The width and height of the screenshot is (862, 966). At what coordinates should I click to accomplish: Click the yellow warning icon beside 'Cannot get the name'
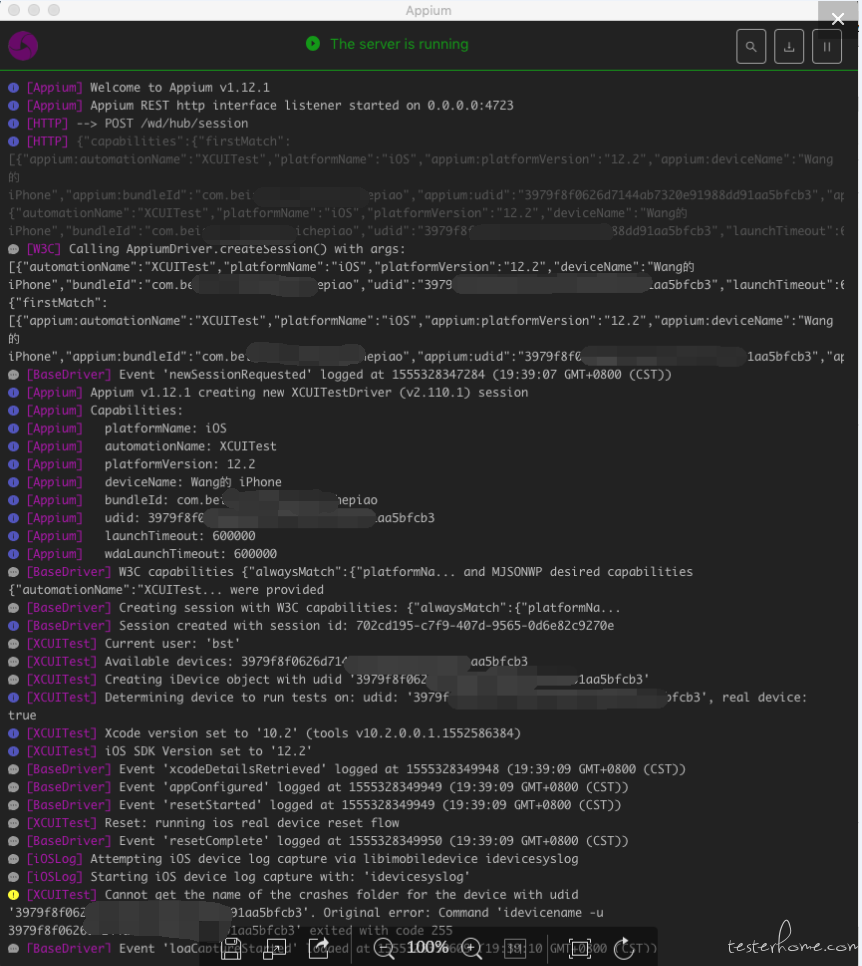tap(13, 895)
